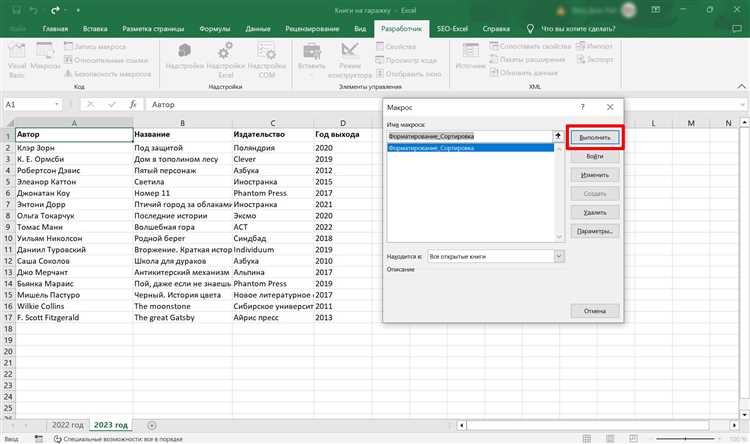This screenshot has height=444, width=750.
Task: Open Макрос dialog help question mark
Action: [x=582, y=107]
